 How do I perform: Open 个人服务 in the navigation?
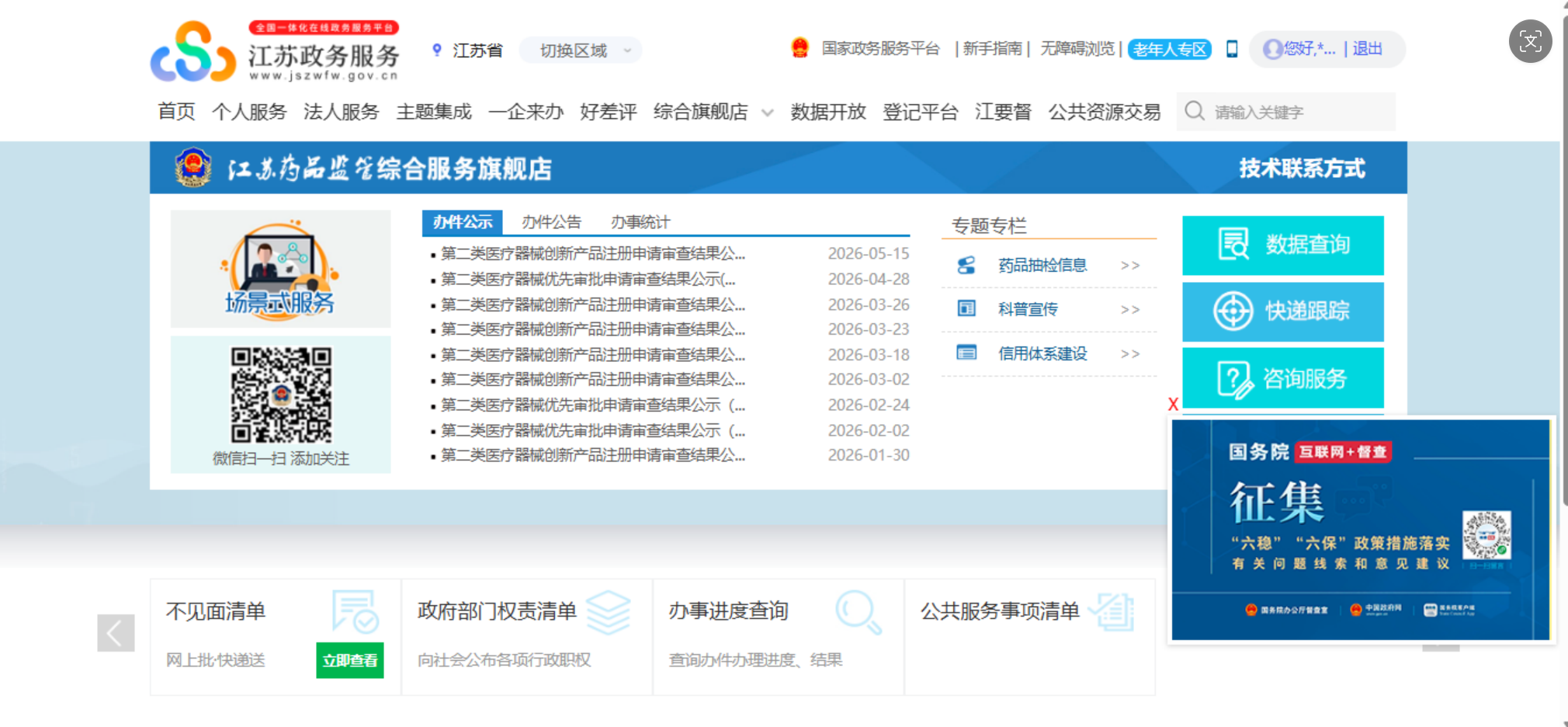[x=249, y=111]
